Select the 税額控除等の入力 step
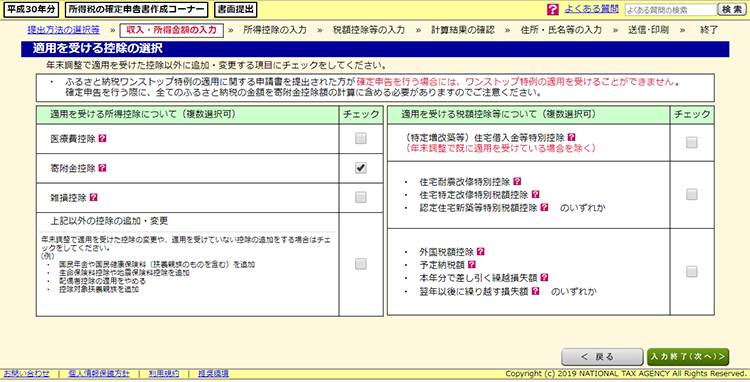 pyautogui.click(x=369, y=30)
